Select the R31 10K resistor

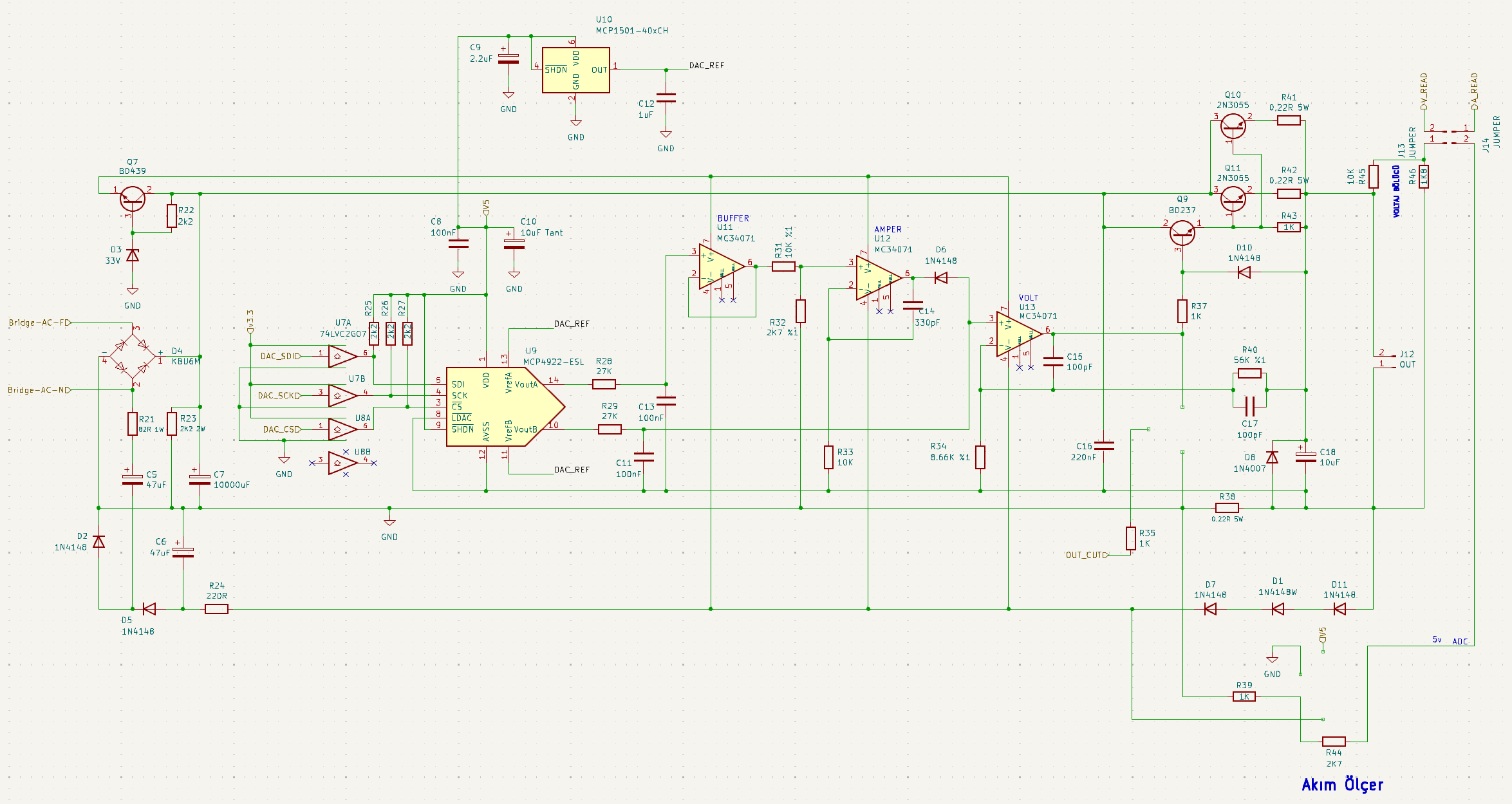click(x=783, y=266)
